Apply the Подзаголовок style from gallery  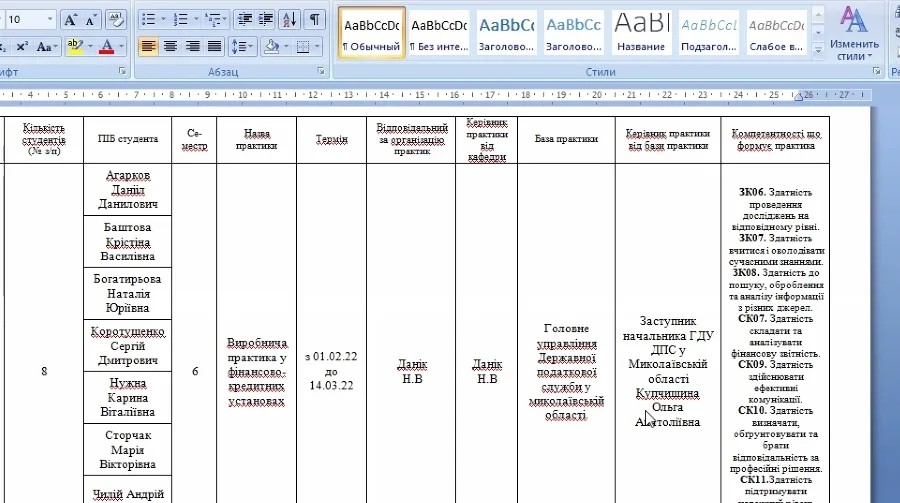709,32
